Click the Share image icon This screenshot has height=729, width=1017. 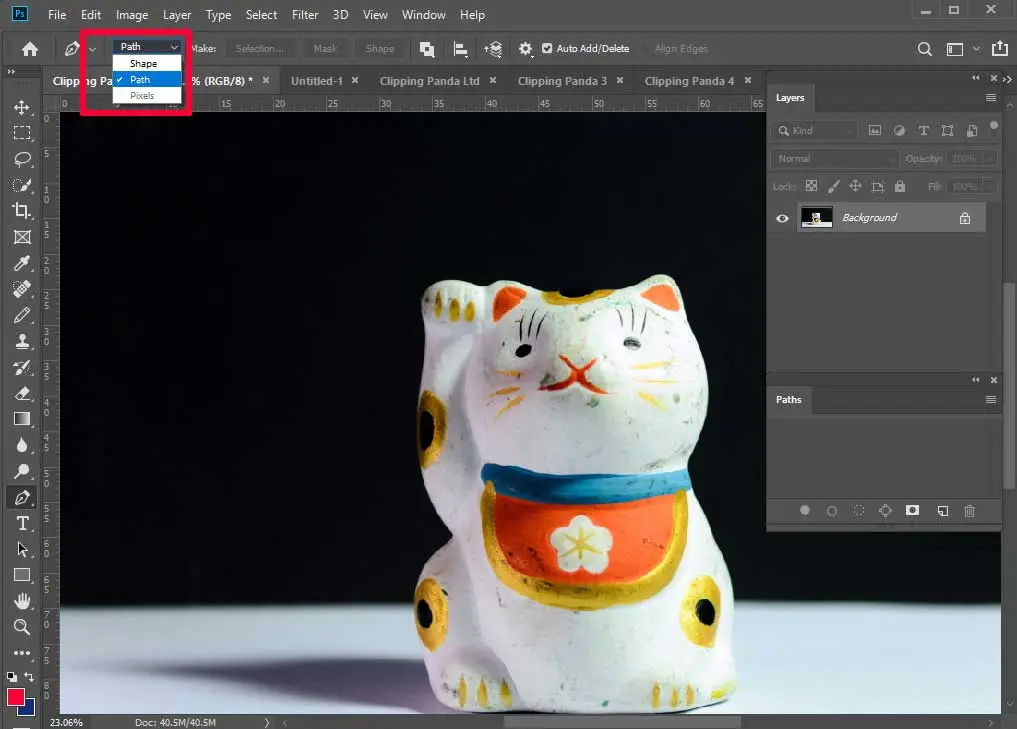[1000, 49]
